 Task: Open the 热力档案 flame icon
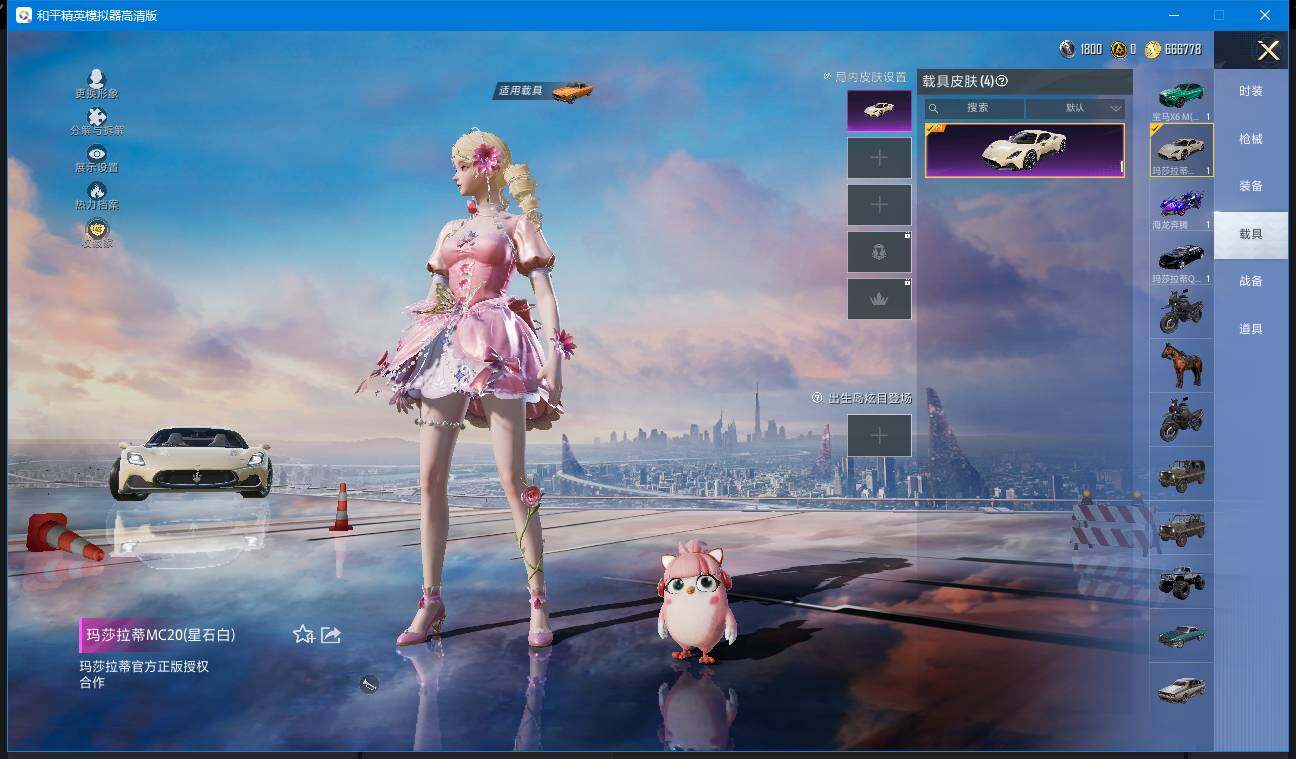[x=96, y=191]
